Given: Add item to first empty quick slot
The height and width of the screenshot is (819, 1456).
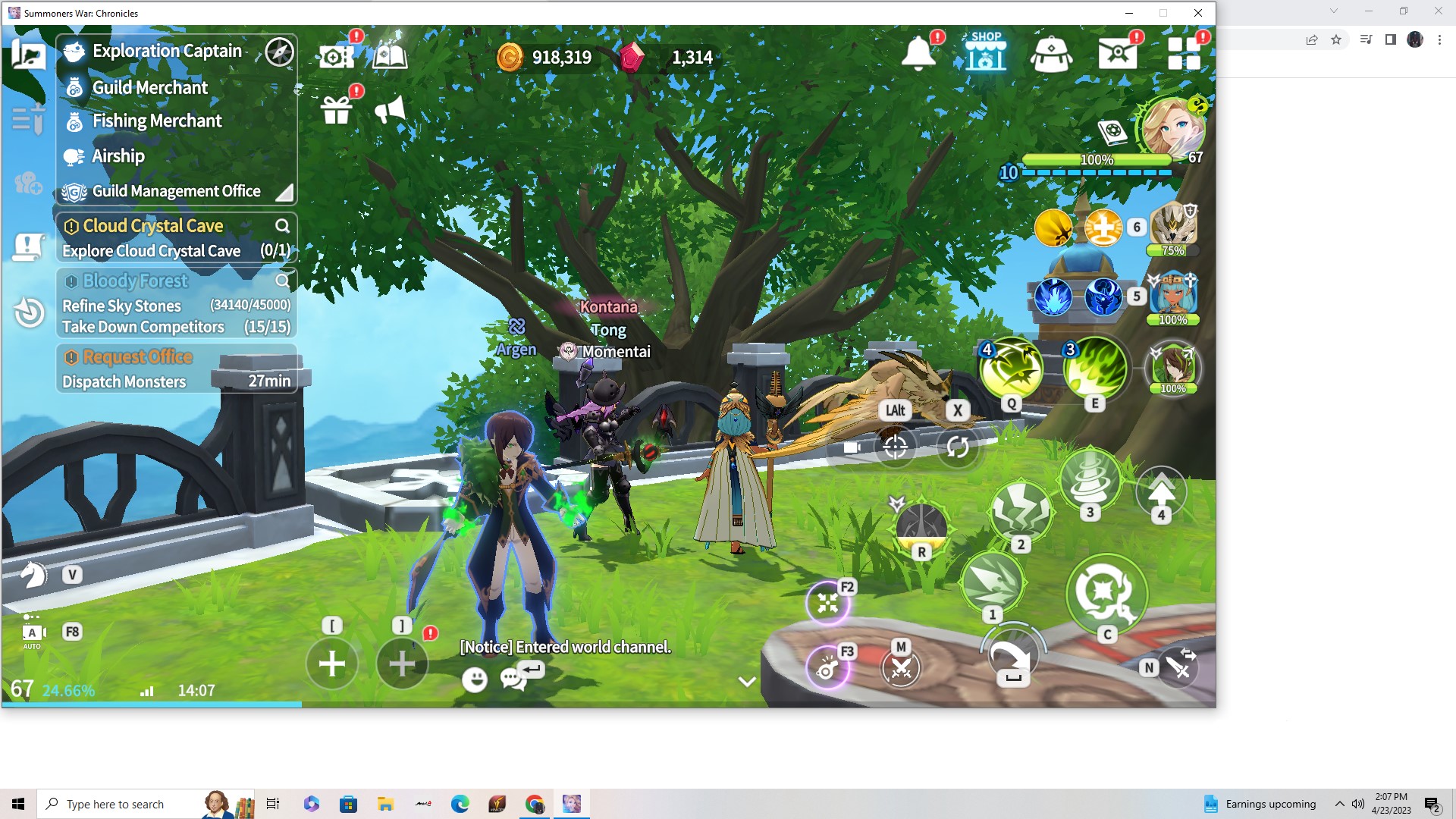Looking at the screenshot, I should point(331,664).
